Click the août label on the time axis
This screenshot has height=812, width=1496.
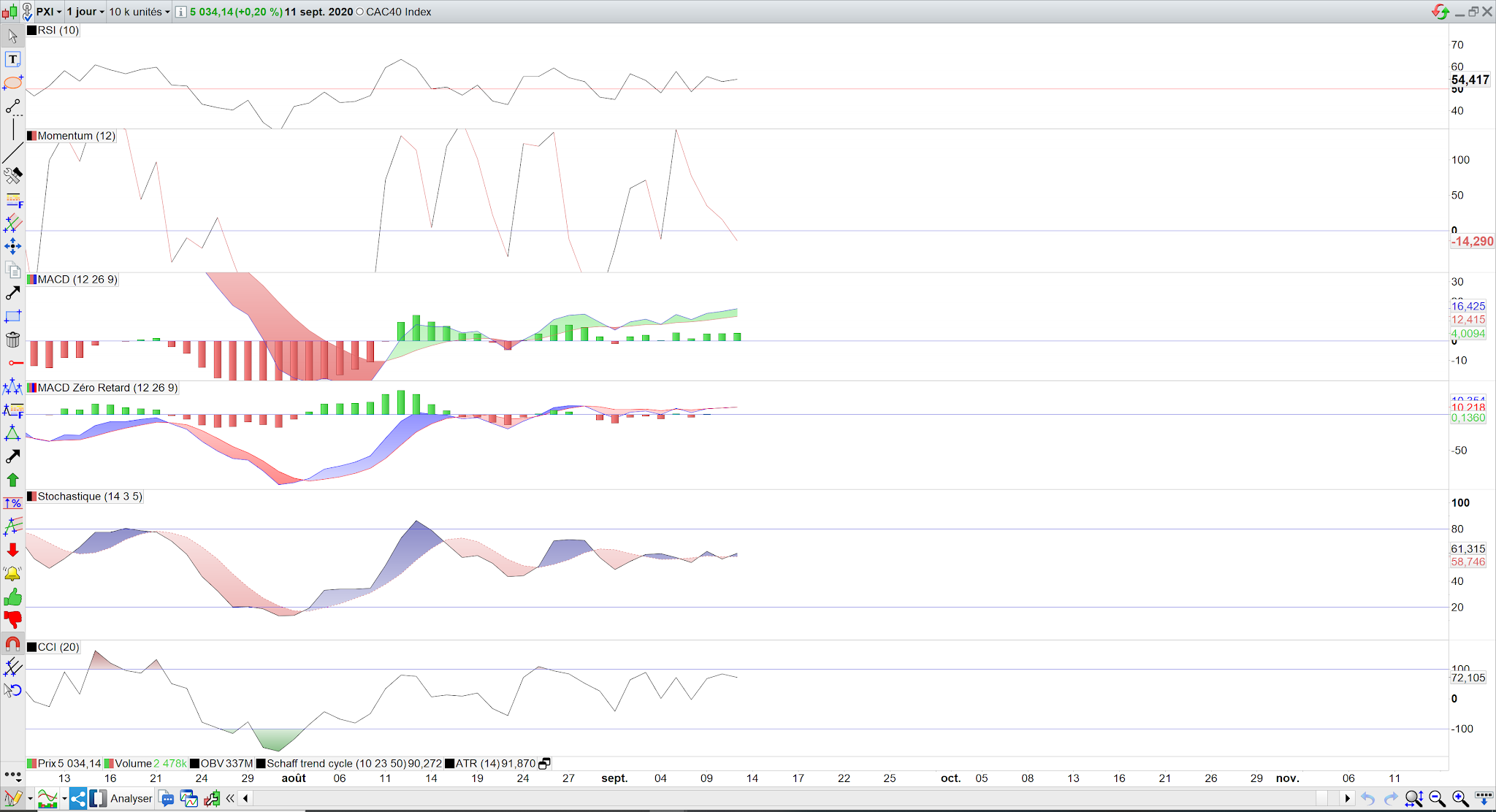click(x=294, y=778)
